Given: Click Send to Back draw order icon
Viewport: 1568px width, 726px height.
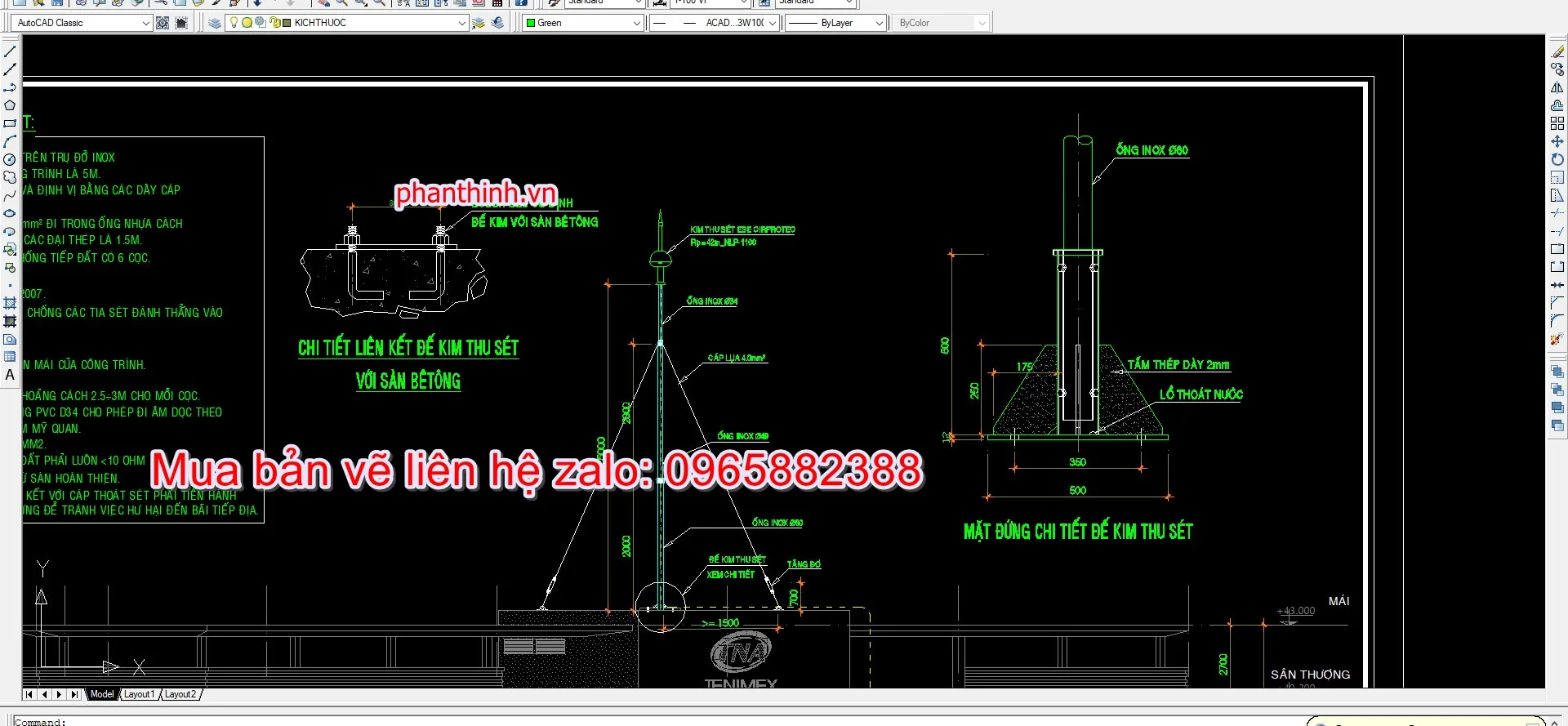Looking at the screenshot, I should pos(1557,390).
